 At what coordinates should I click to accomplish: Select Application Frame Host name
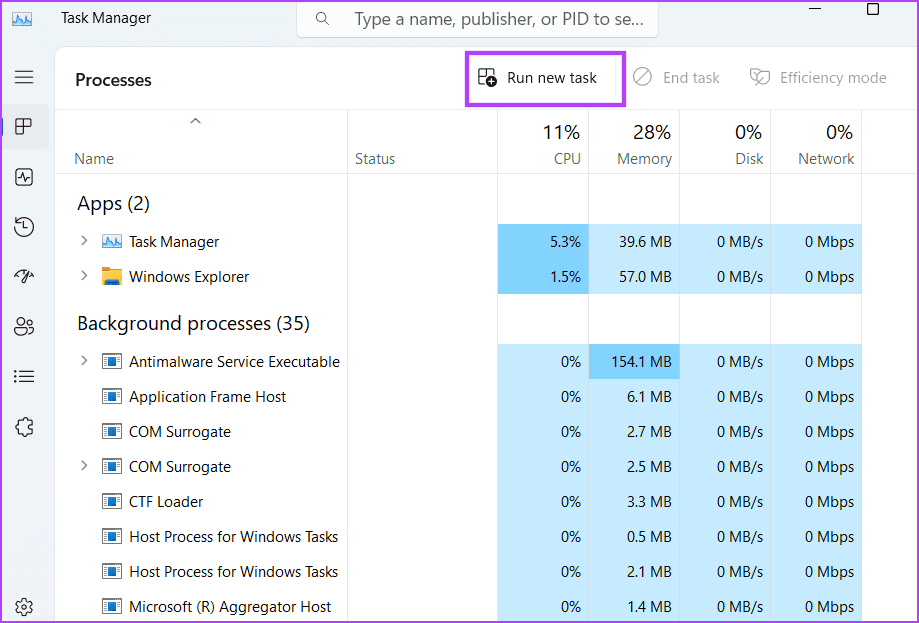[x=207, y=397]
